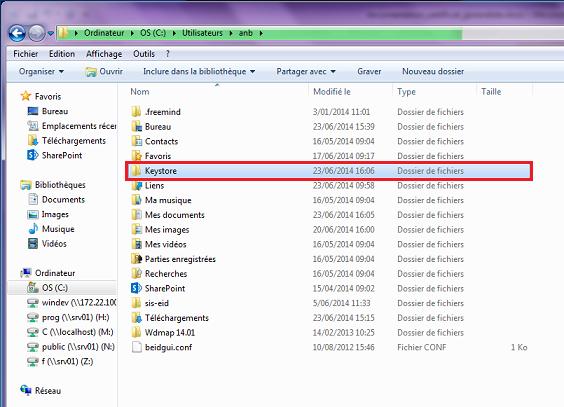Viewport: 564px width, 407px height.
Task: Click the Graver toolbar button
Action: (369, 72)
